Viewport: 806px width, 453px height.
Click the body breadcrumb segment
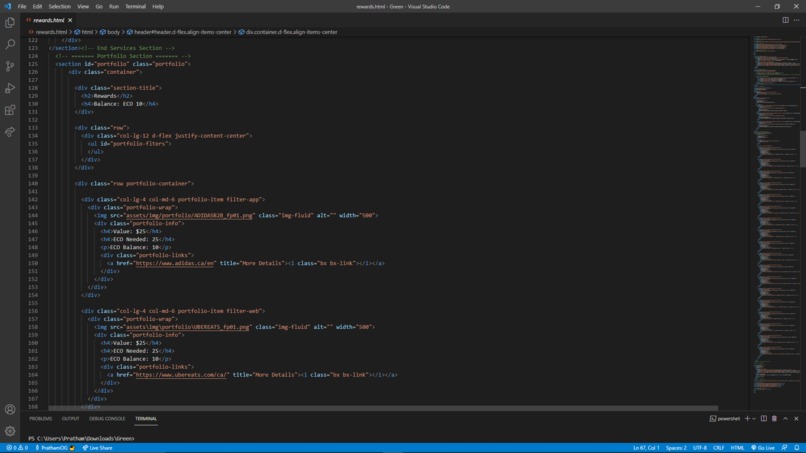click(x=113, y=32)
